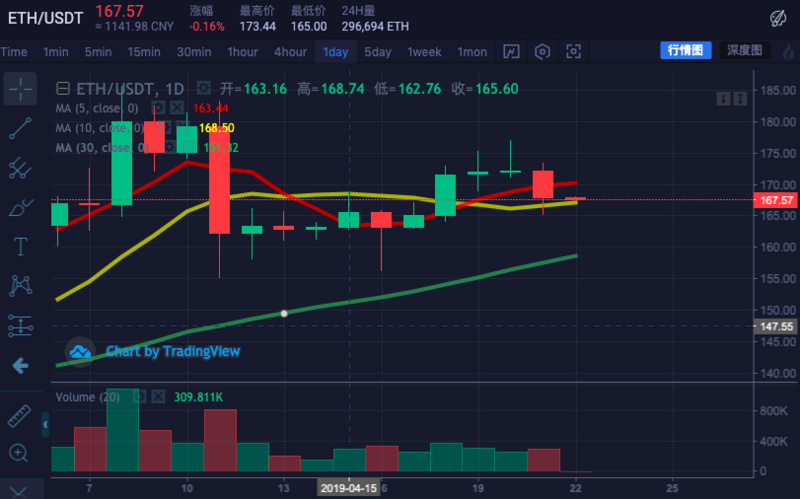Collapse the ETH/USDT legend
This screenshot has width=800, height=499.
pyautogui.click(x=63, y=89)
